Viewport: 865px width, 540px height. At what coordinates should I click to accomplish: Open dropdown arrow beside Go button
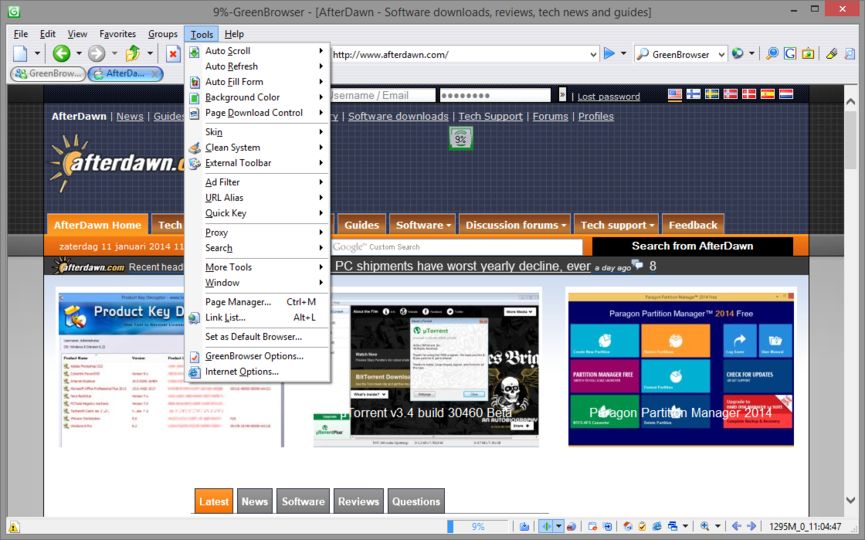tap(623, 54)
